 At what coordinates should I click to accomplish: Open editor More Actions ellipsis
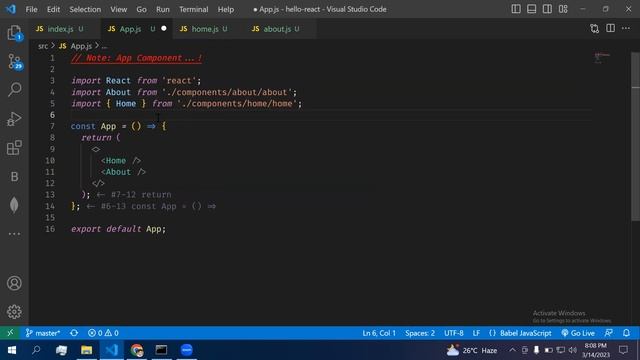[x=626, y=28]
